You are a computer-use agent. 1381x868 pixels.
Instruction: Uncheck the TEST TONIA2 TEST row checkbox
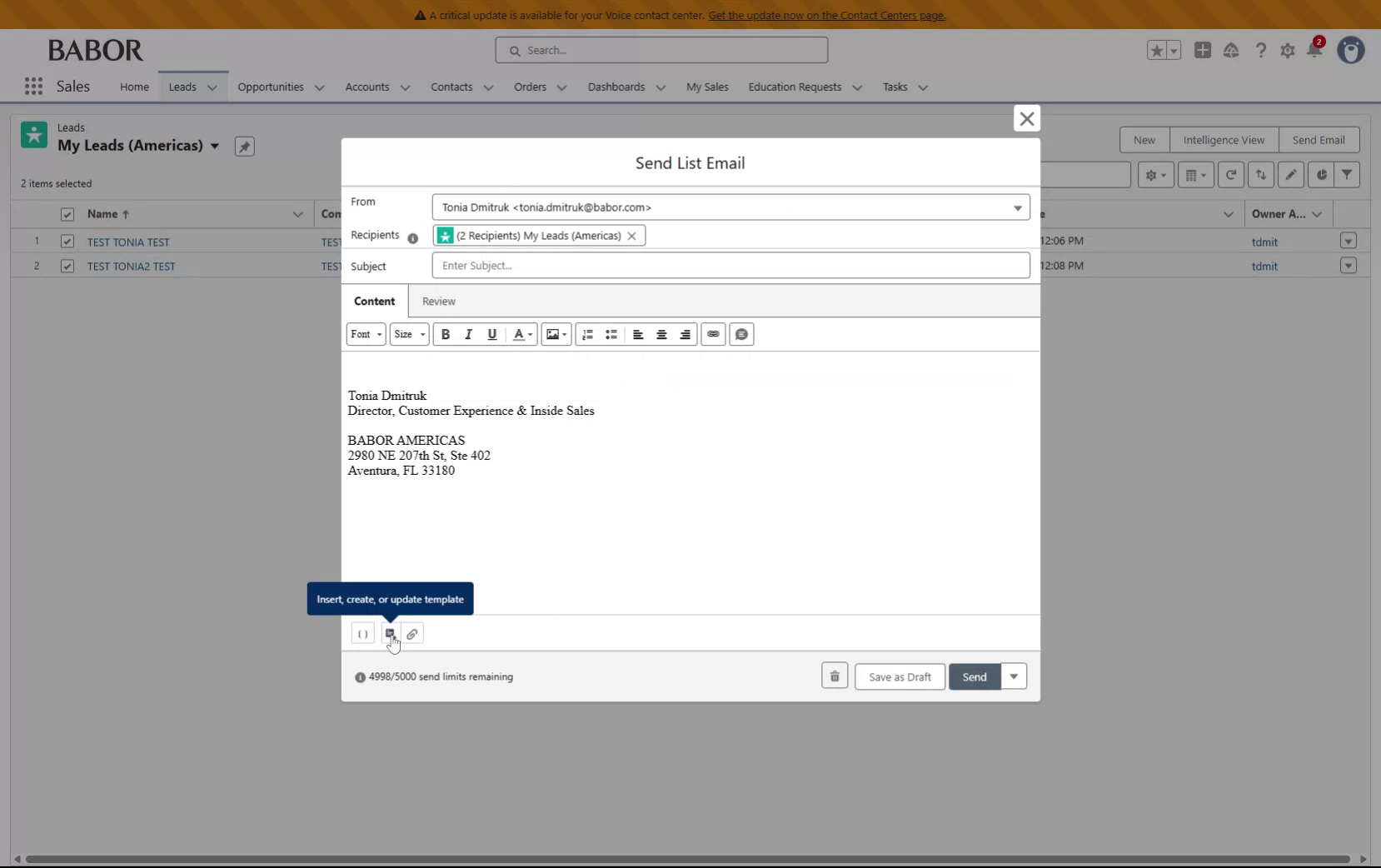pyautogui.click(x=67, y=266)
